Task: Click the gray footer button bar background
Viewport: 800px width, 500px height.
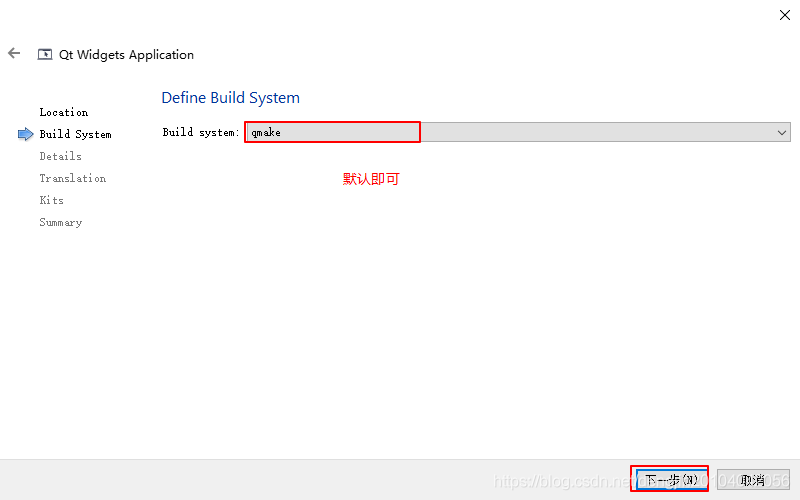Action: pos(306,480)
